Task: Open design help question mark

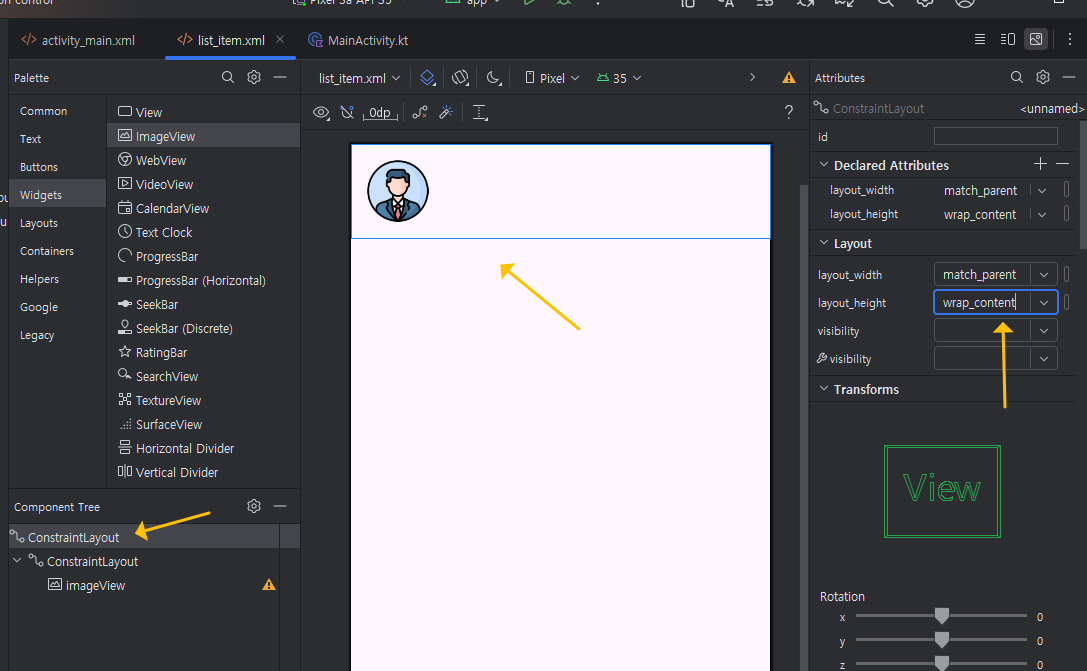Action: click(x=788, y=112)
